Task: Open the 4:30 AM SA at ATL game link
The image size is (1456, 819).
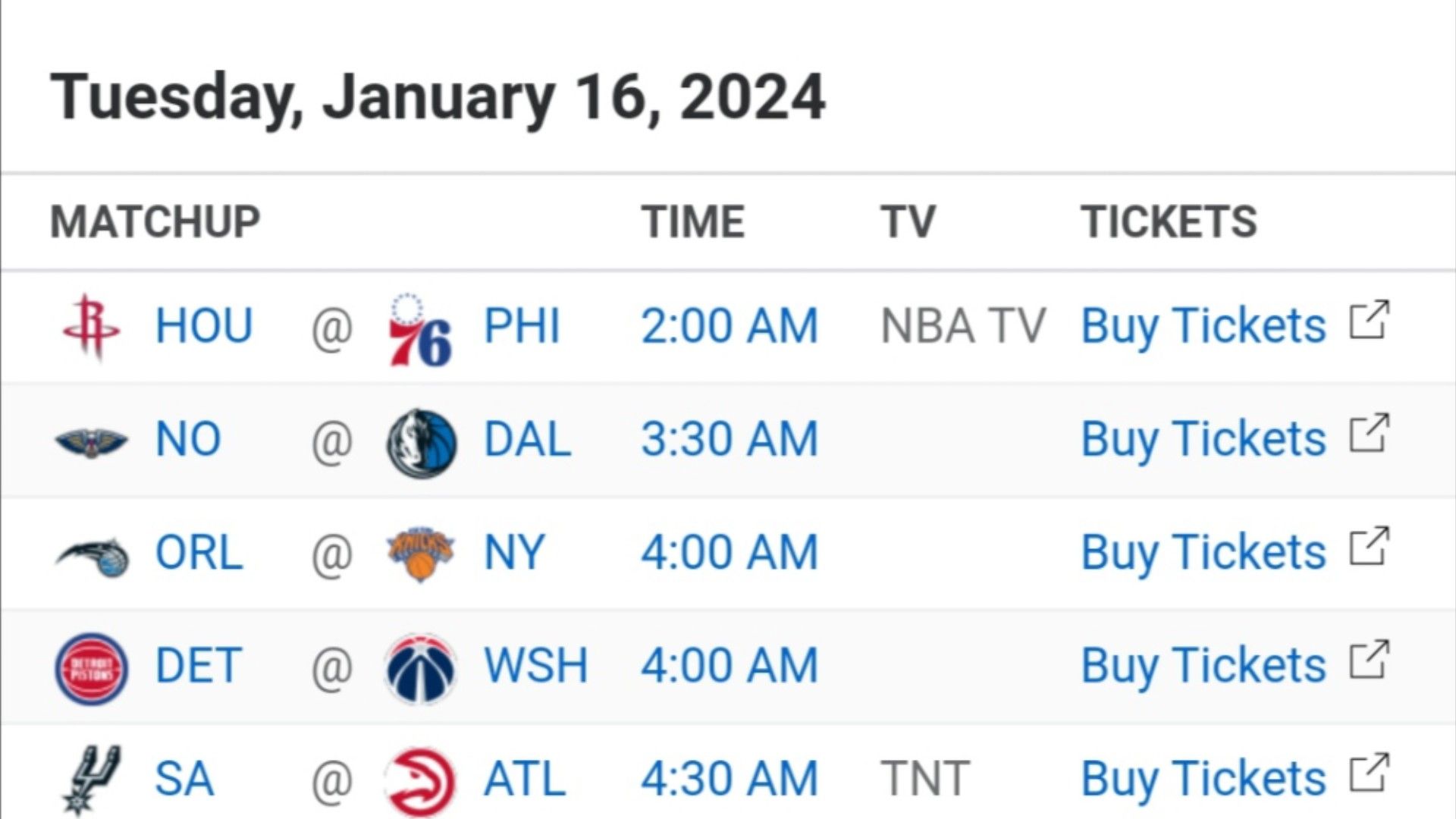Action: click(730, 779)
